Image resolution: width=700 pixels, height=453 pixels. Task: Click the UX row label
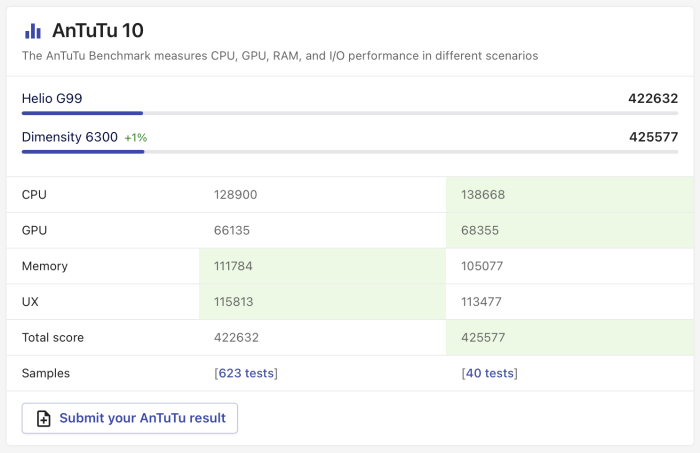tap(31, 302)
